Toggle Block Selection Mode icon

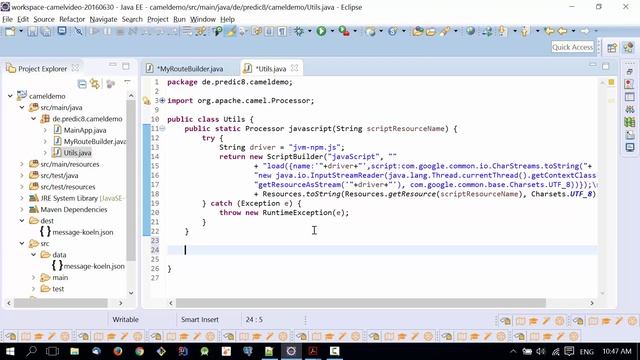tap(269, 31)
